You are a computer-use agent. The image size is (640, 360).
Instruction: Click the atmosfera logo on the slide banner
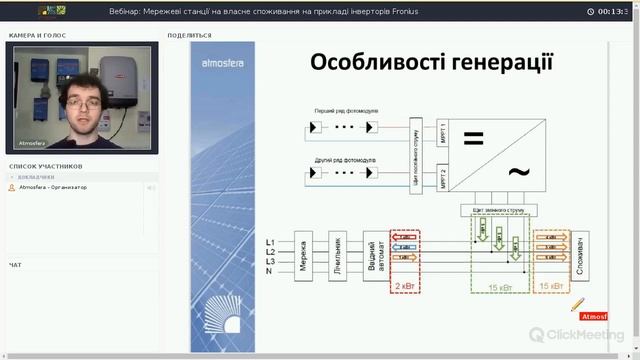coord(222,63)
